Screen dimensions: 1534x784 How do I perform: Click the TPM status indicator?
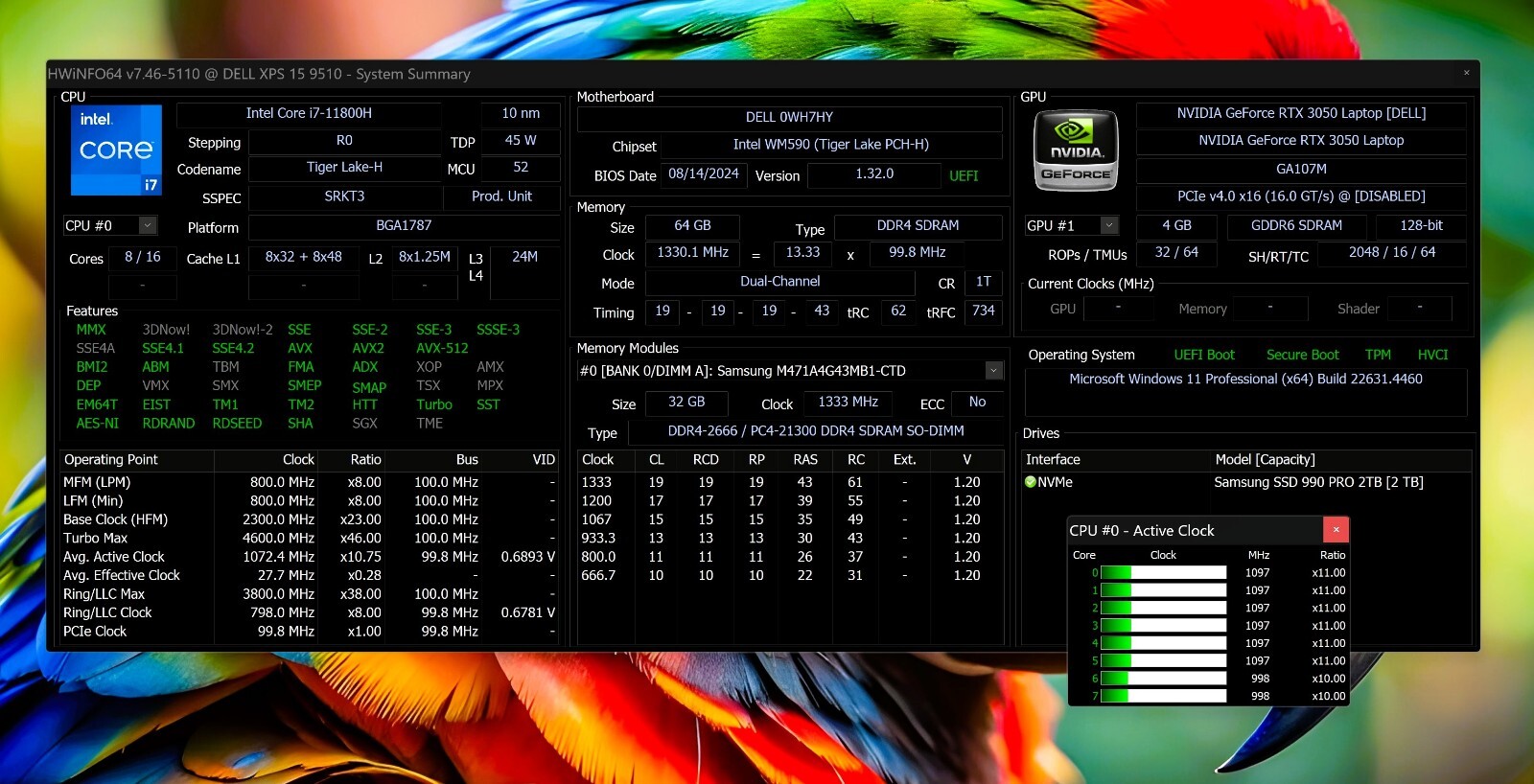(1378, 355)
